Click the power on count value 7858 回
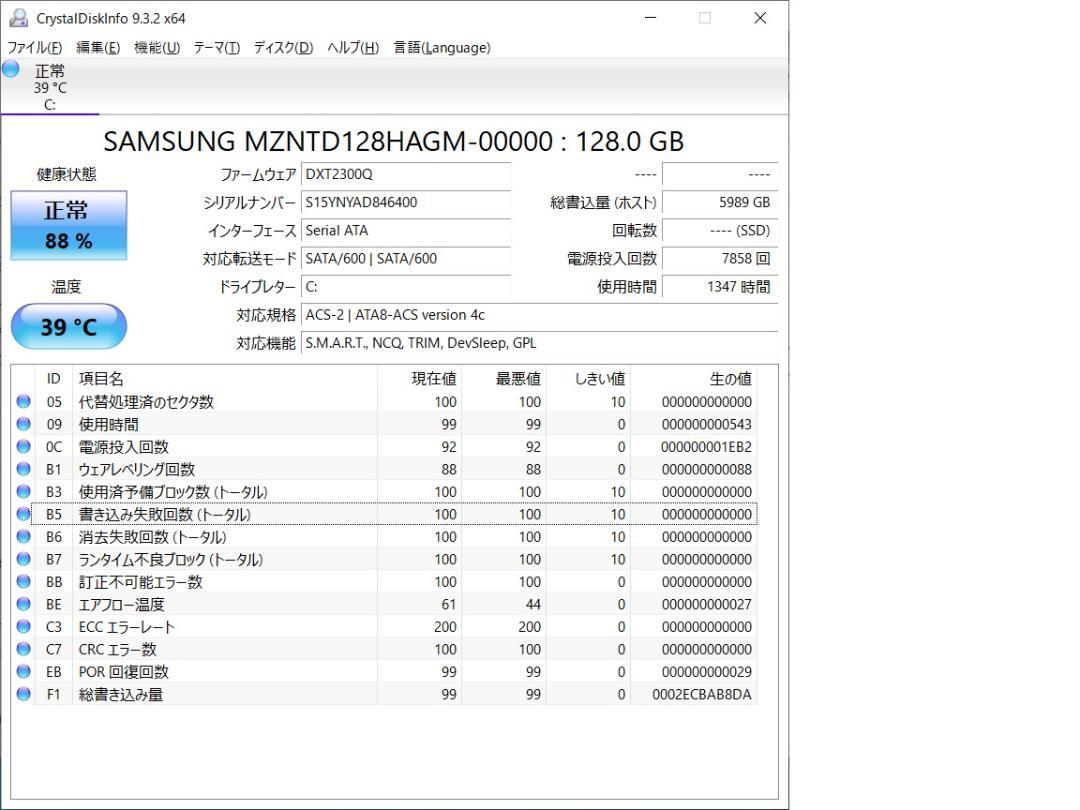The image size is (1080, 810). [720, 259]
